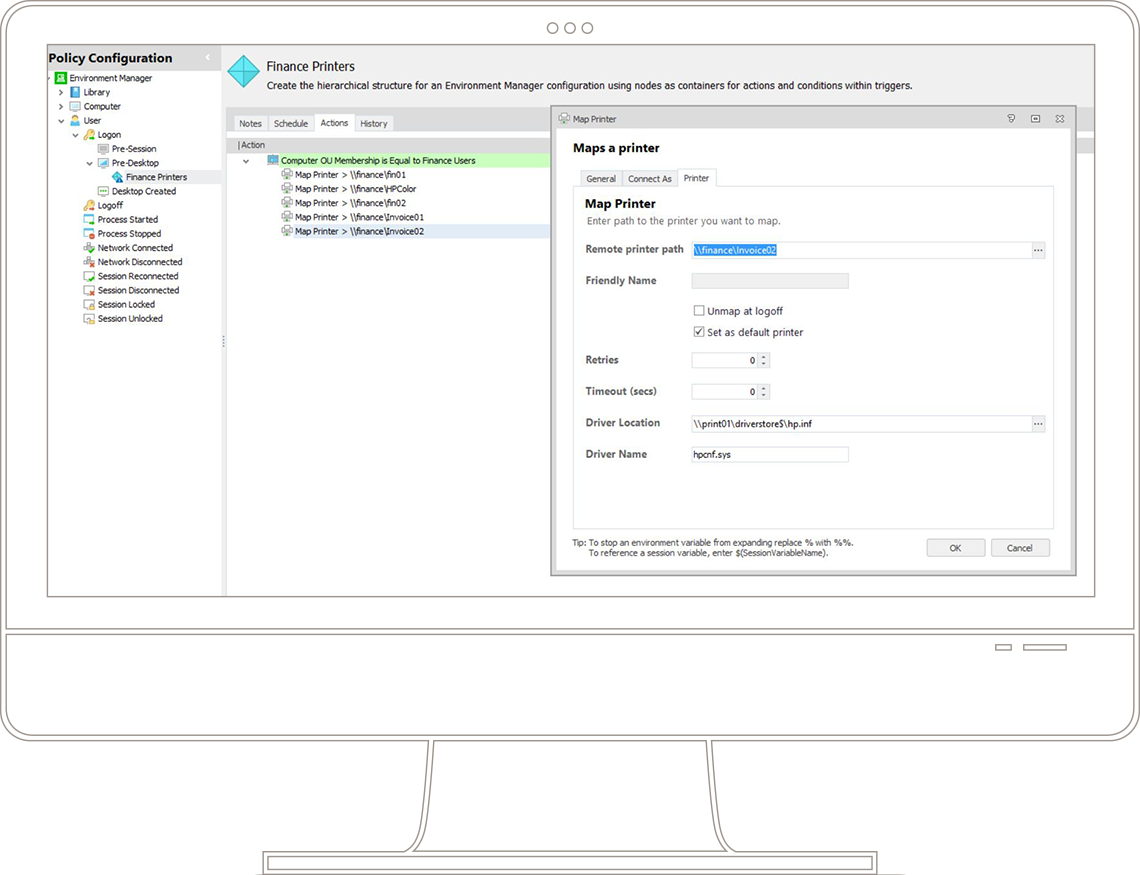
Task: Increase the Retries spinner value
Action: 764,357
